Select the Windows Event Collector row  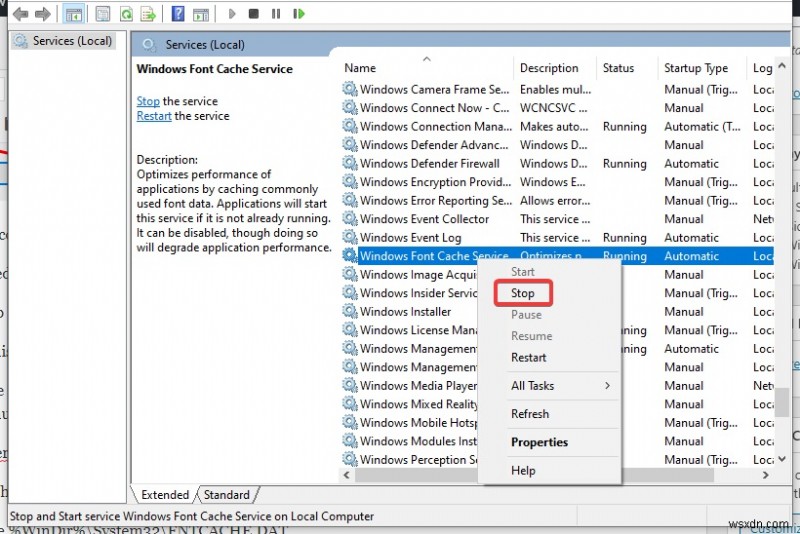click(x=558, y=219)
